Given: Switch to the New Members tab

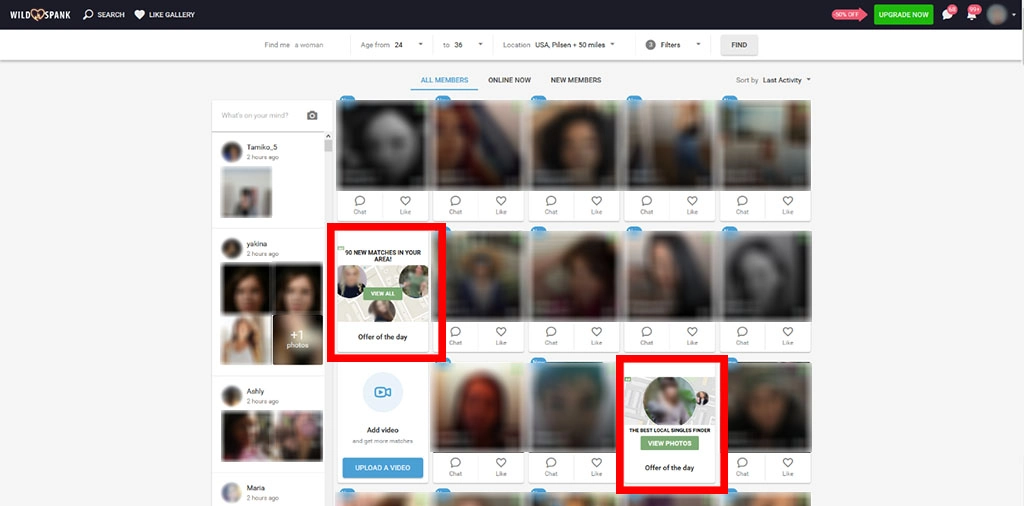Looking at the screenshot, I should pyautogui.click(x=575, y=80).
